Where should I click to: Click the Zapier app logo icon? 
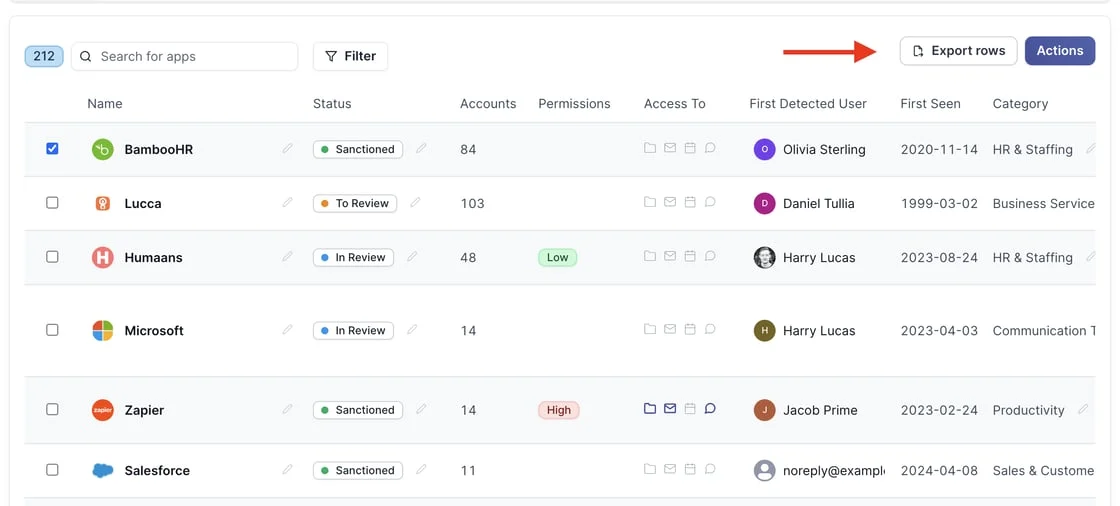point(103,410)
